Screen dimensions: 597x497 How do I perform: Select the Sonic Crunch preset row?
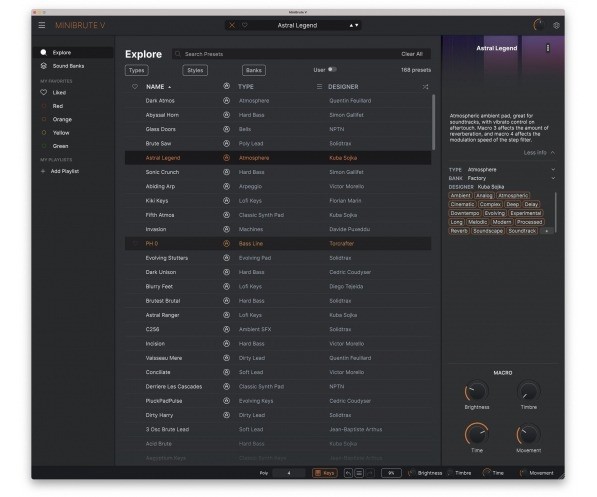click(x=278, y=172)
